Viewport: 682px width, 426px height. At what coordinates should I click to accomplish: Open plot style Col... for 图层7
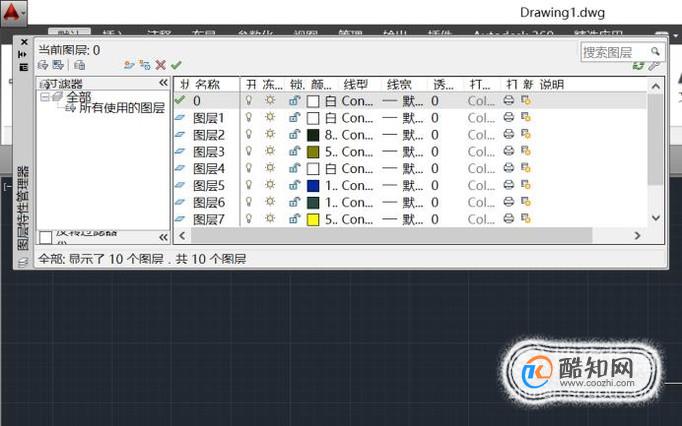tap(481, 219)
